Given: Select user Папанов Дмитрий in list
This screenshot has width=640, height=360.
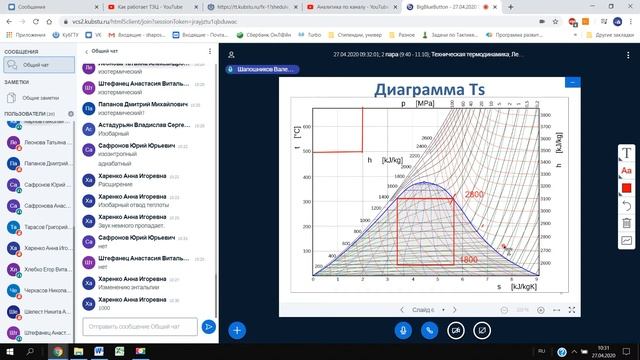Looking at the screenshot, I should coord(39,164).
